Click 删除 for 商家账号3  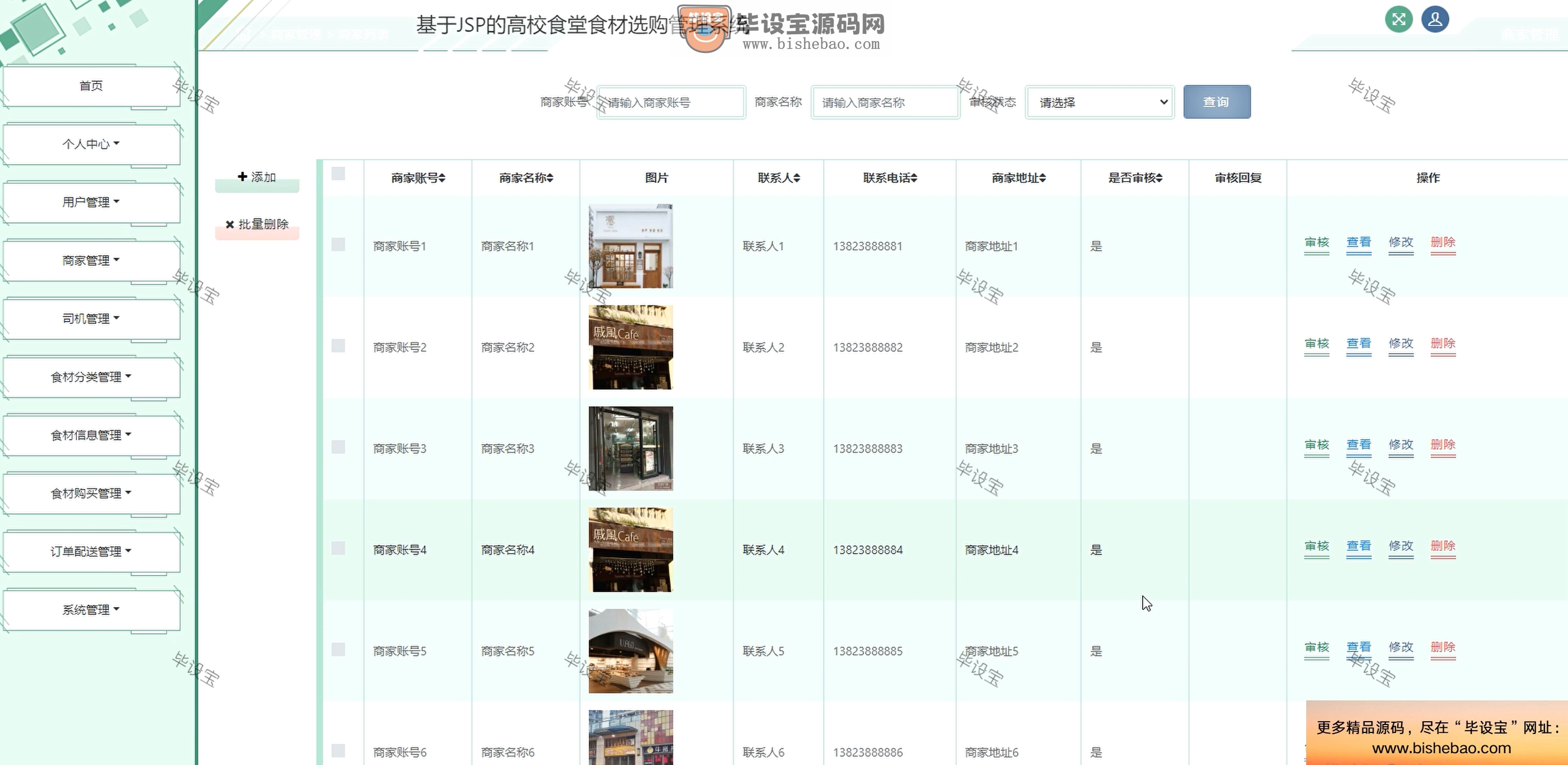tap(1443, 445)
